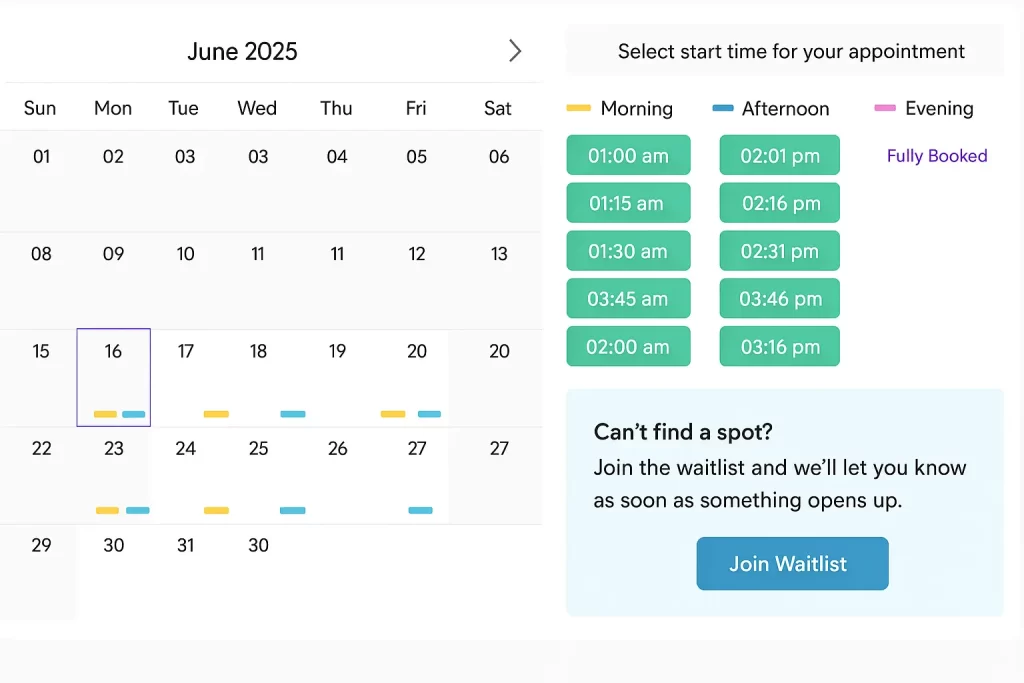Image resolution: width=1024 pixels, height=683 pixels.
Task: Select the 02:01 pm time slot
Action: coord(780,156)
